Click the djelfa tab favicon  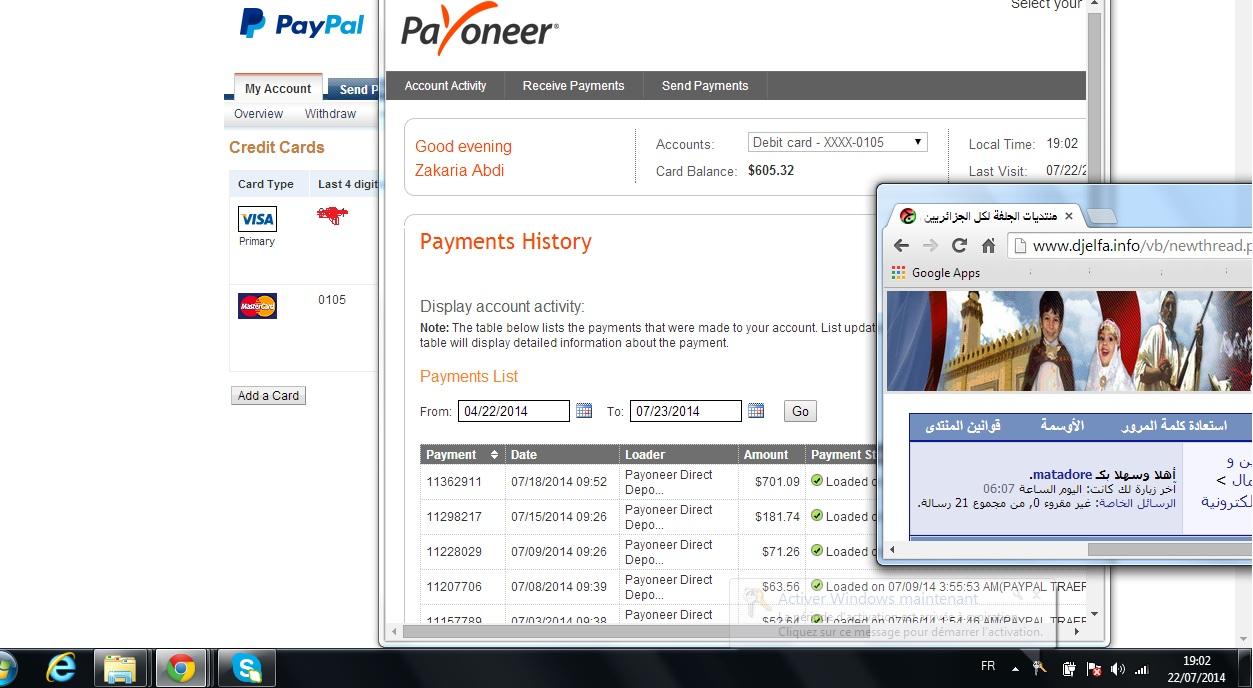point(907,216)
